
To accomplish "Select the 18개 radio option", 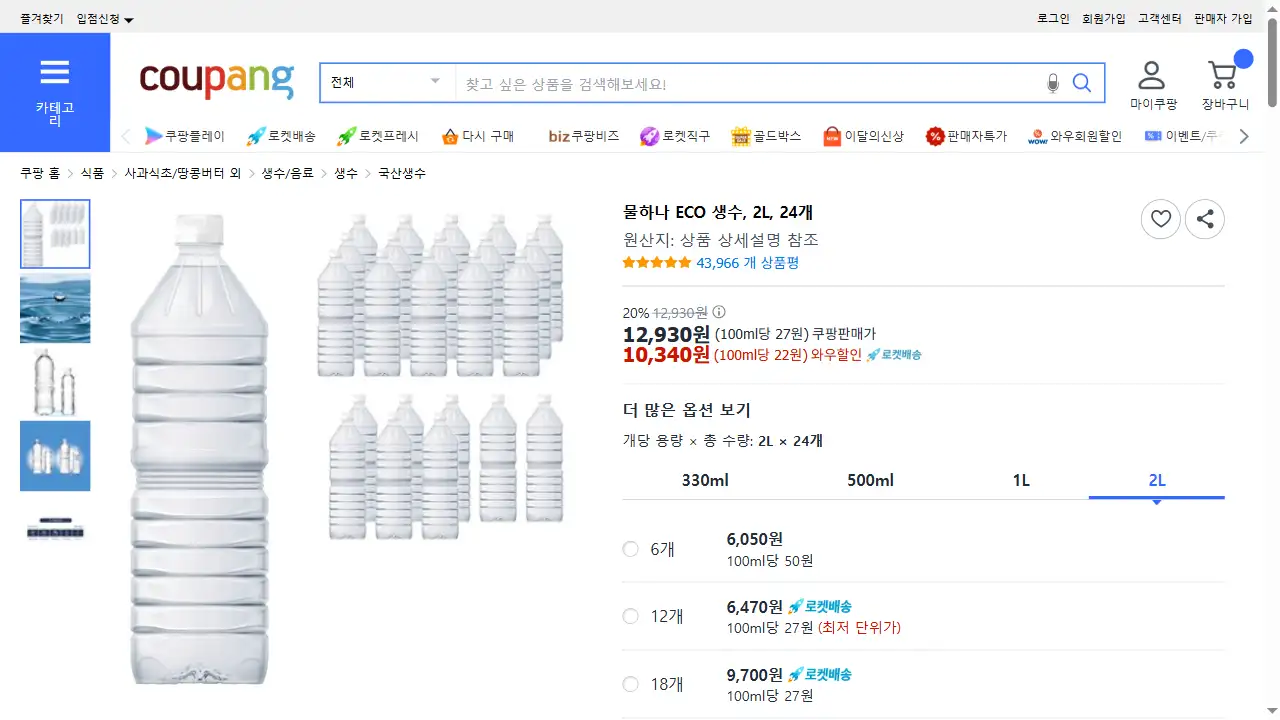I will pos(630,684).
